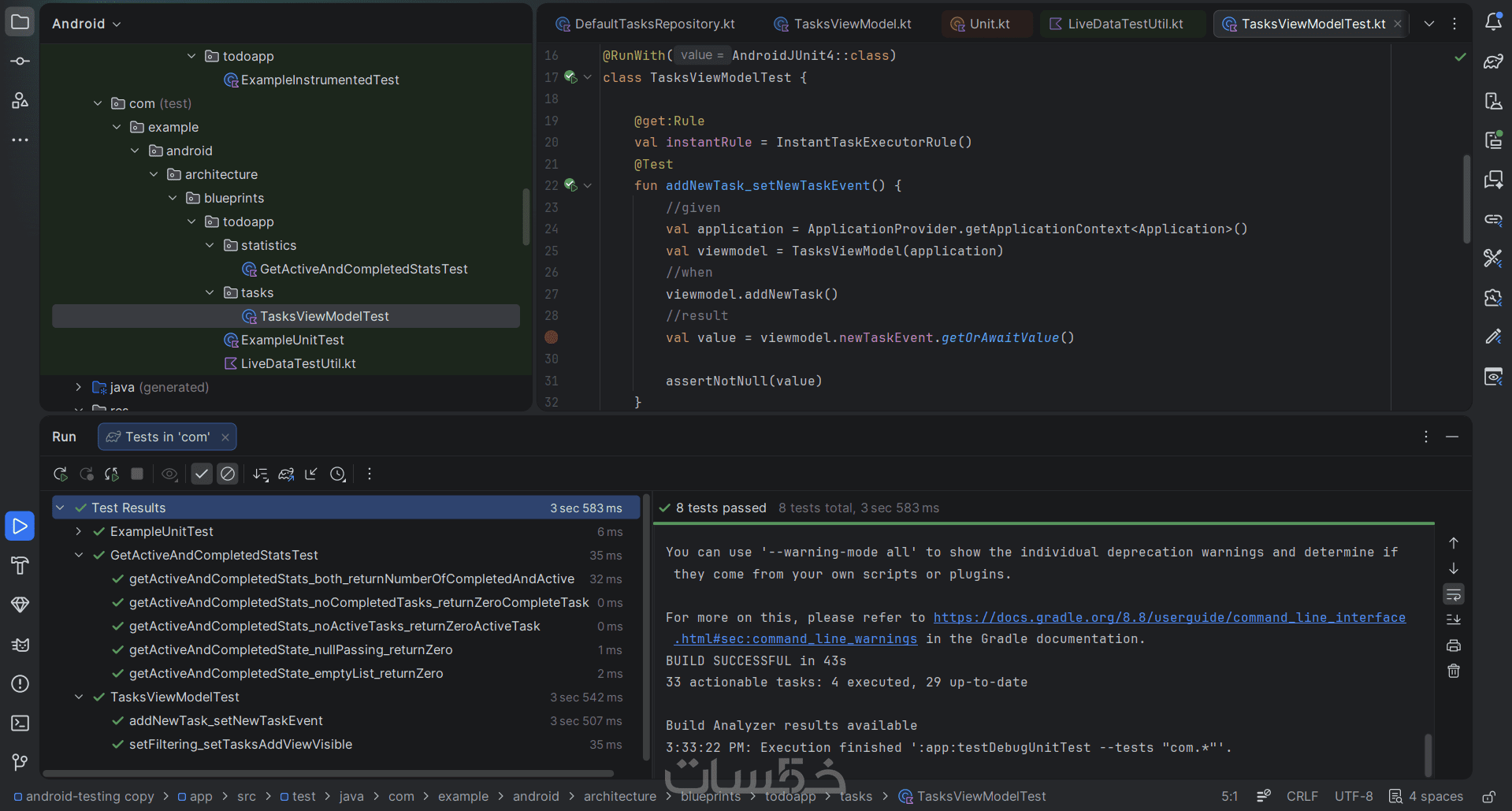1512x811 pixels.
Task: Toggle Show Ignored tests filter
Action: pos(228,474)
